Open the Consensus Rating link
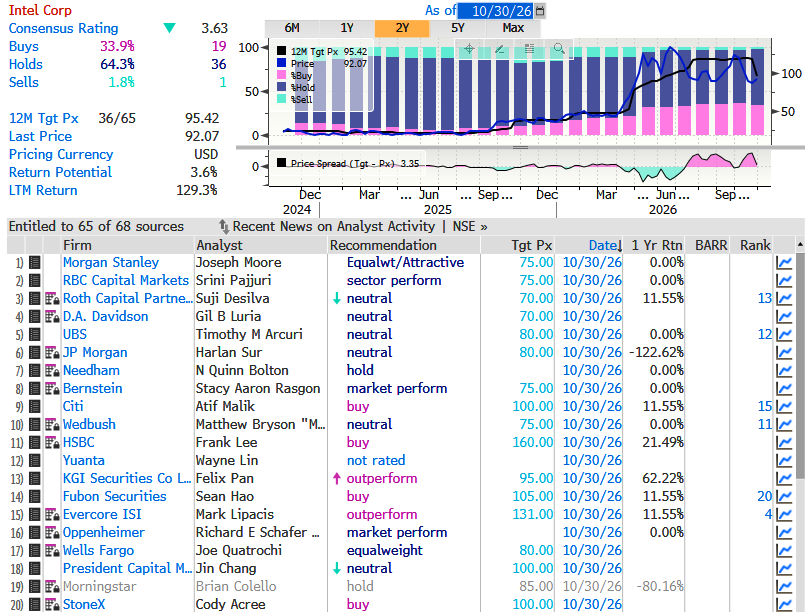The image size is (806, 612). pos(63,28)
